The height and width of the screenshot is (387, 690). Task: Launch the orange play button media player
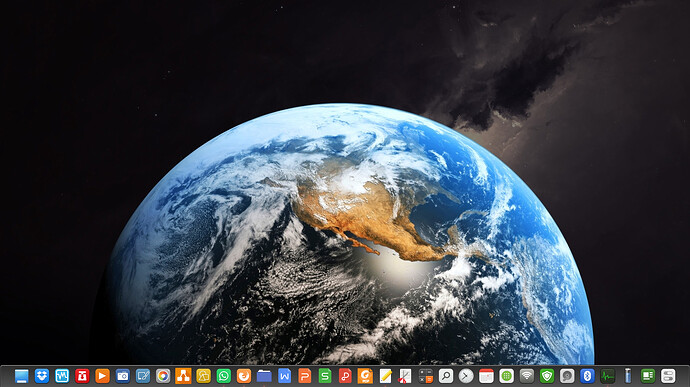click(x=103, y=376)
